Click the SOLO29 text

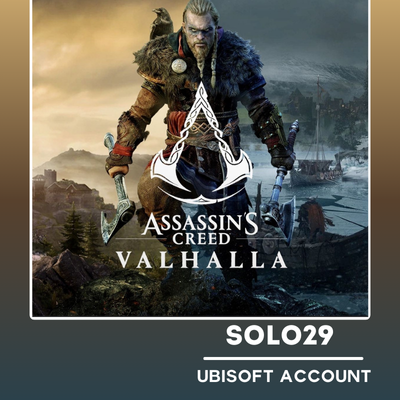coord(279,336)
